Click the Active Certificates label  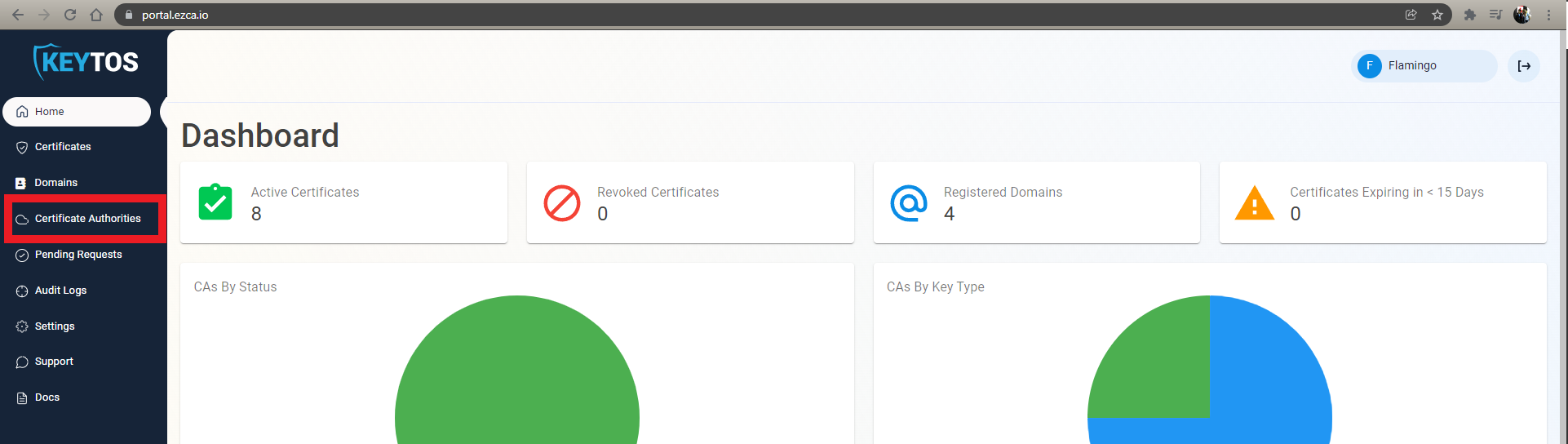pyautogui.click(x=305, y=193)
